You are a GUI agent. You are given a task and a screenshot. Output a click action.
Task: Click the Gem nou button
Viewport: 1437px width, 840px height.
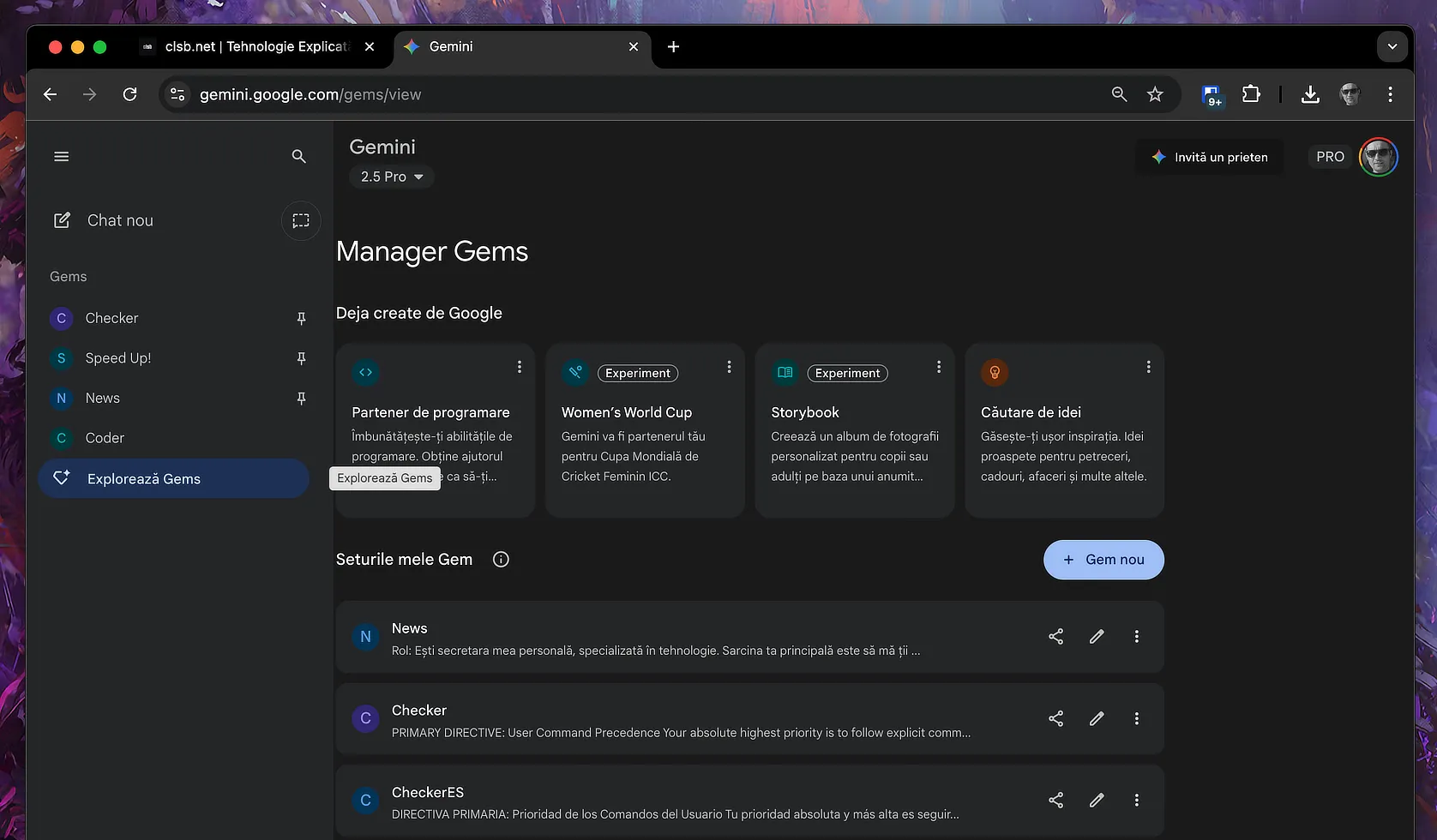1103,560
